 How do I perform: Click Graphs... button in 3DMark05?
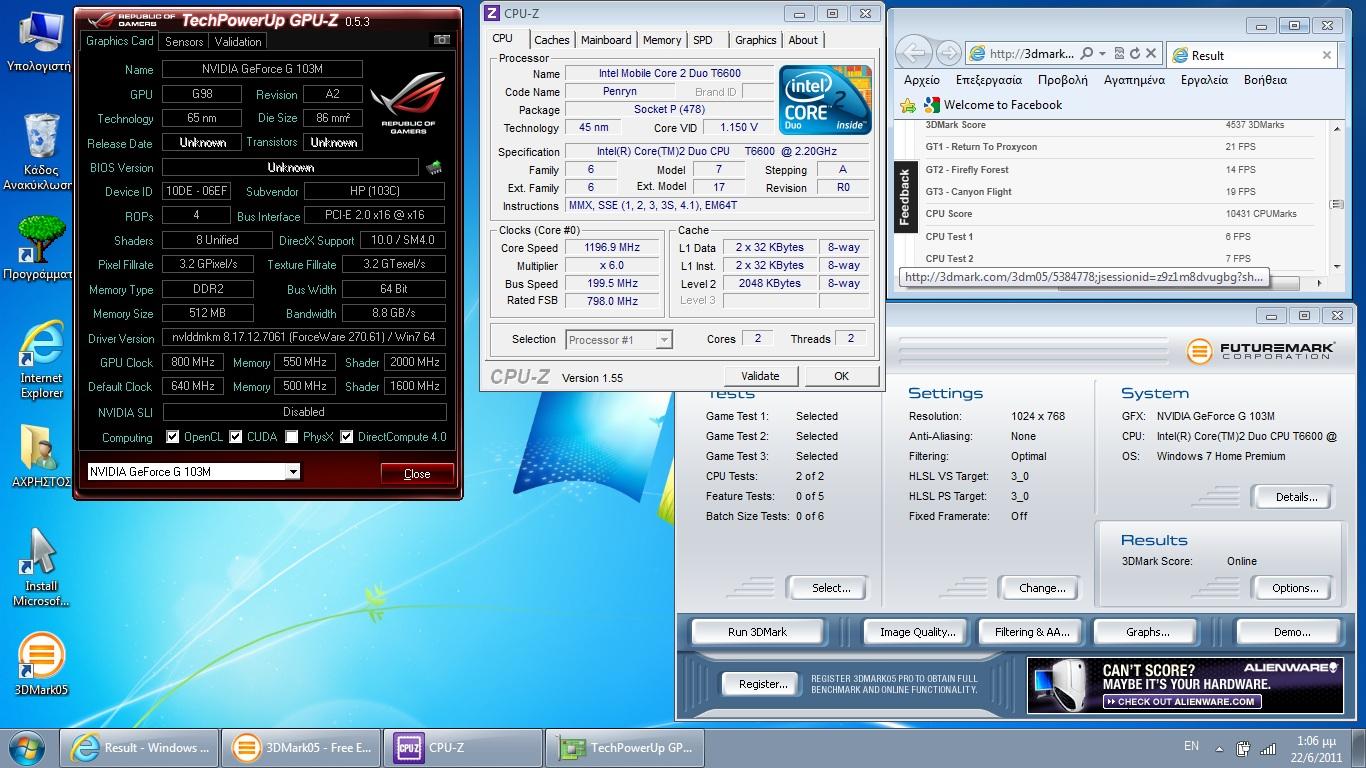coord(1147,632)
